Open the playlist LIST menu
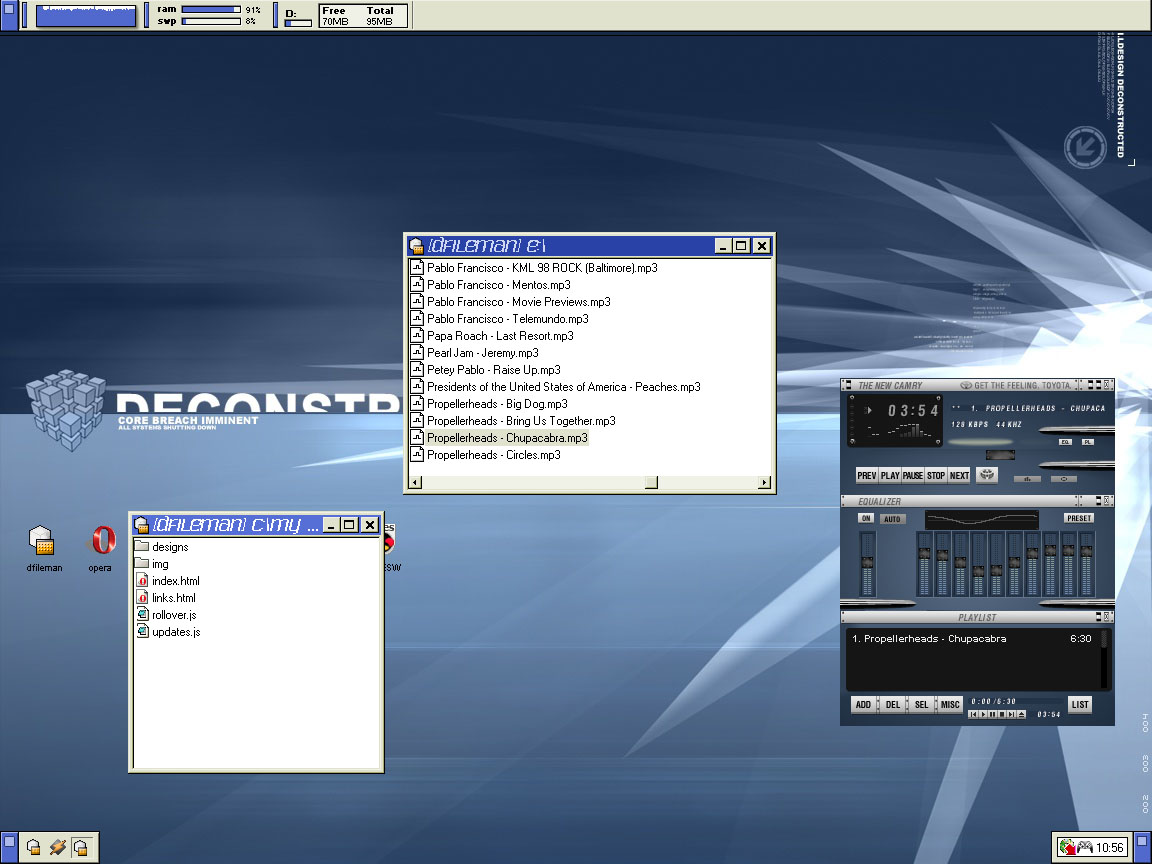This screenshot has height=864, width=1152. [x=1080, y=705]
